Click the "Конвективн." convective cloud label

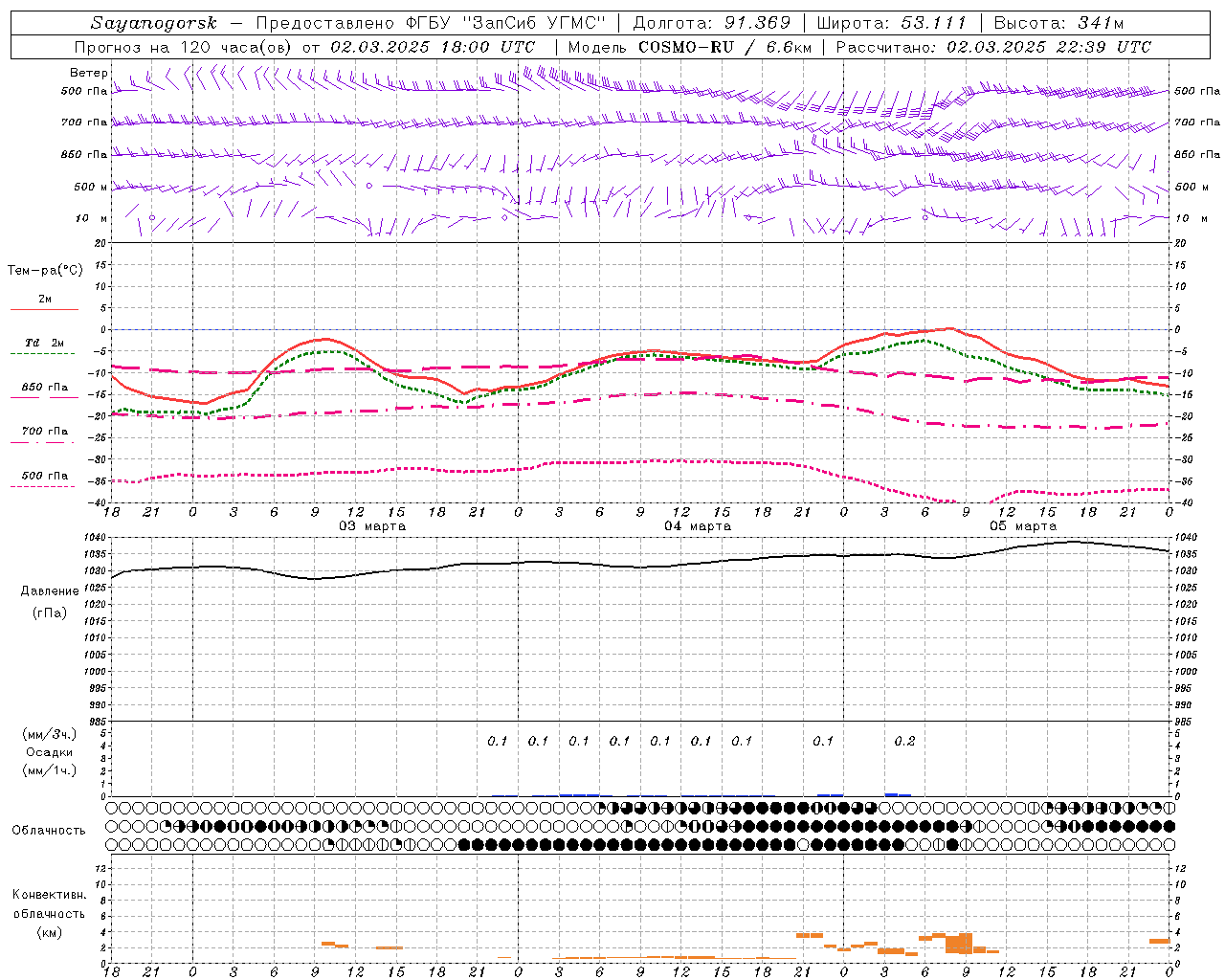point(49,895)
